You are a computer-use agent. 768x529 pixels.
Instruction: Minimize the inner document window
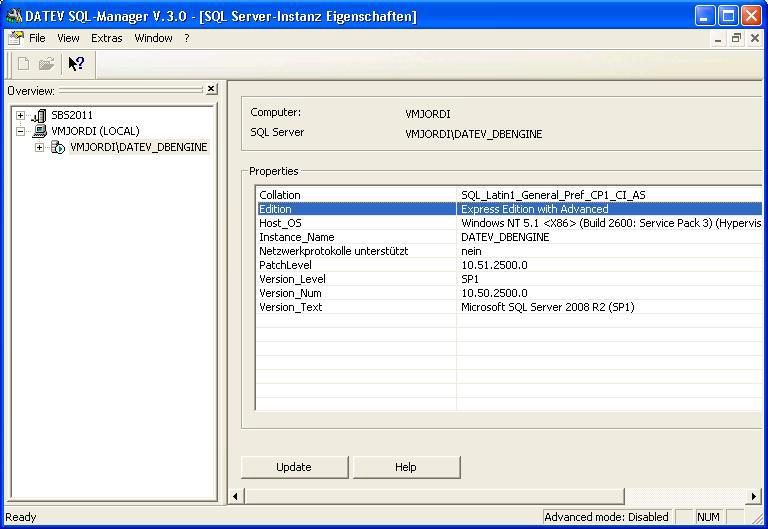[x=718, y=38]
